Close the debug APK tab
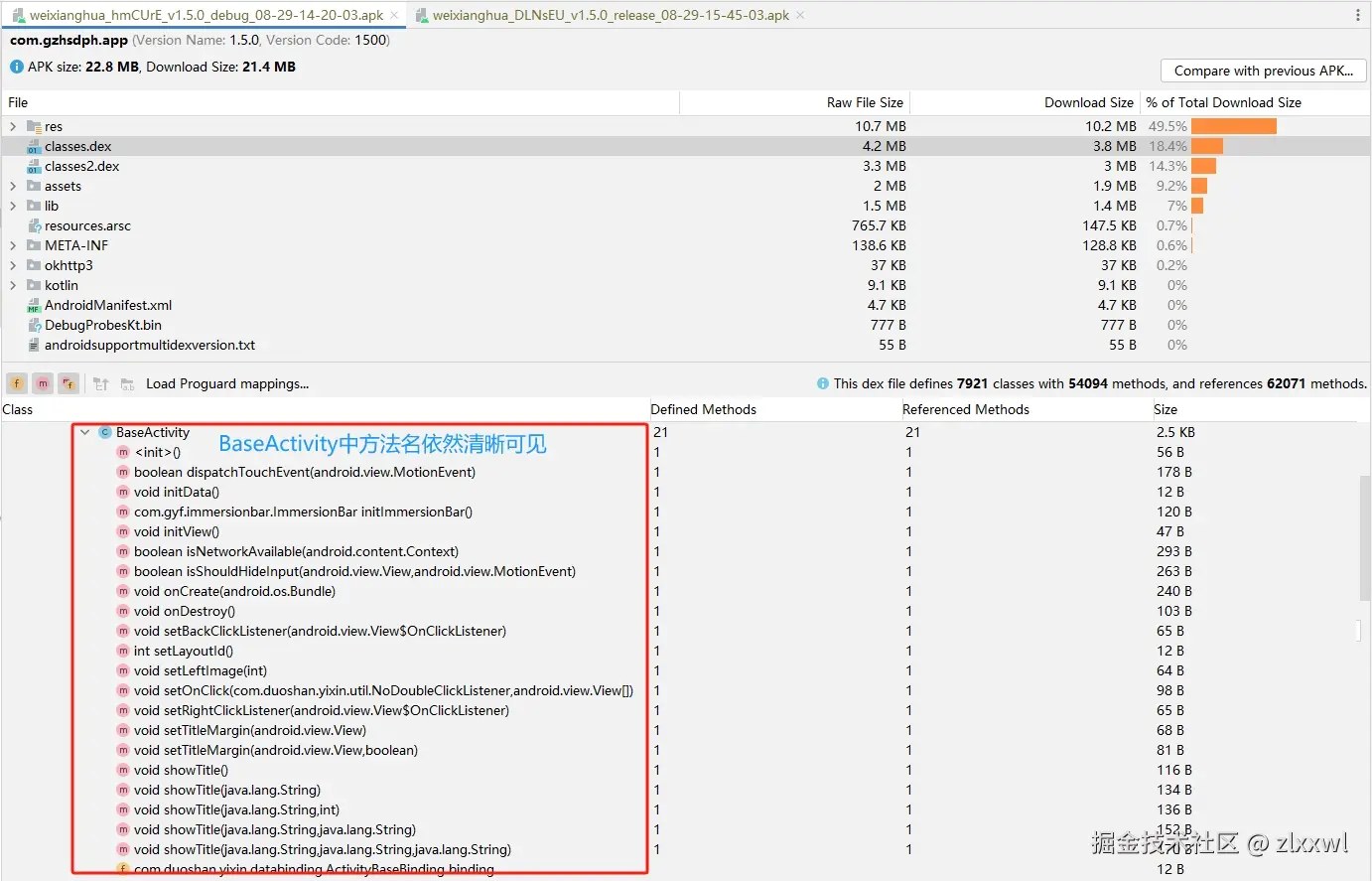Viewport: 1372px width, 881px height. 394,15
